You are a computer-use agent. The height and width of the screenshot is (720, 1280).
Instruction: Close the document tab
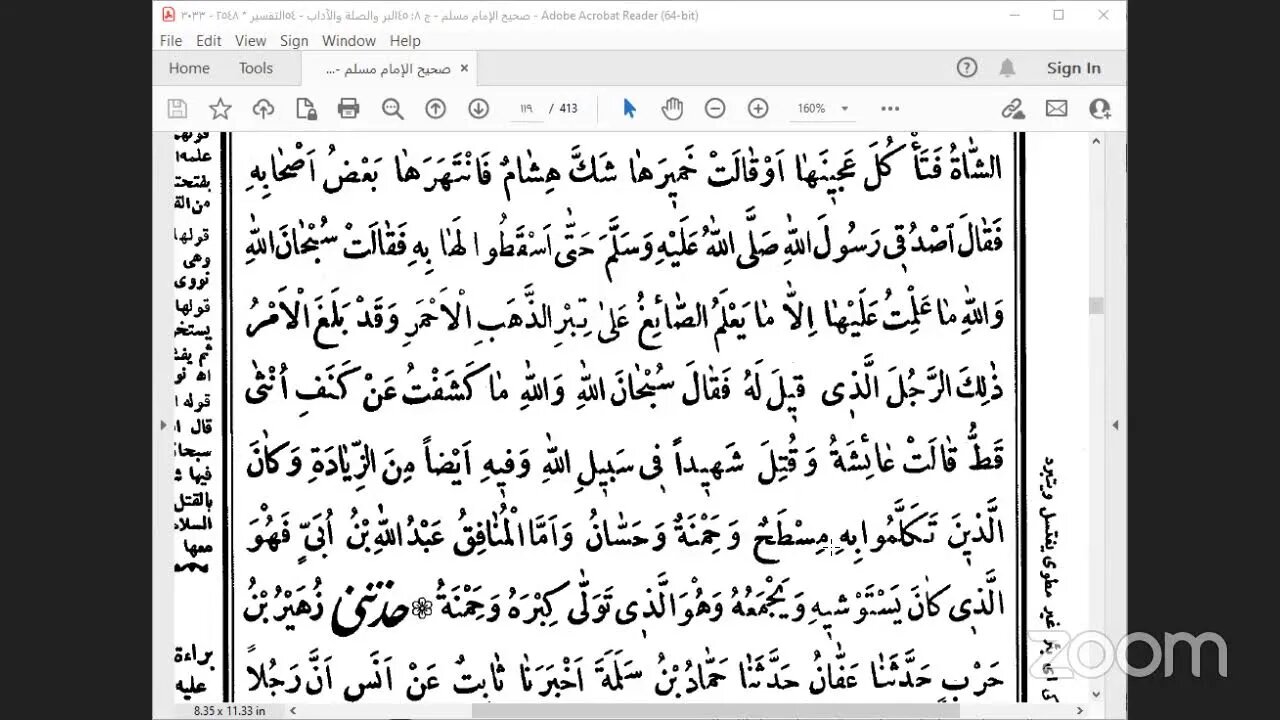pos(464,69)
